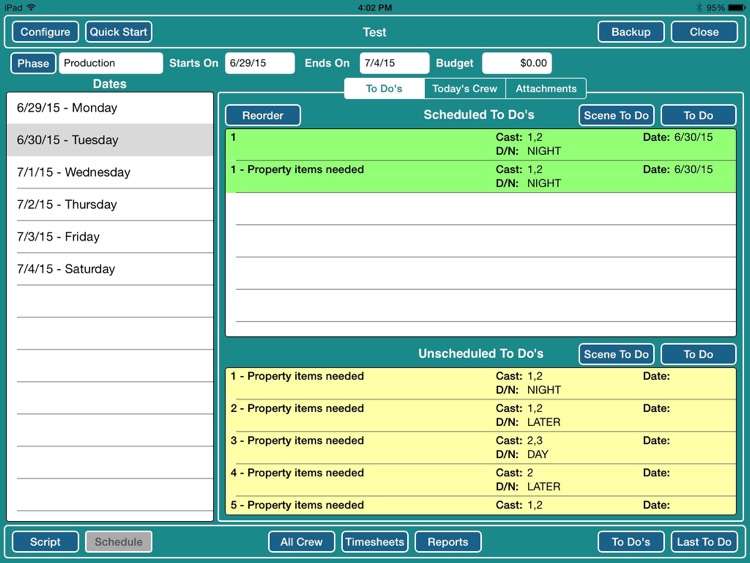750x563 pixels.
Task: Edit the Ends On date field
Action: pyautogui.click(x=395, y=63)
